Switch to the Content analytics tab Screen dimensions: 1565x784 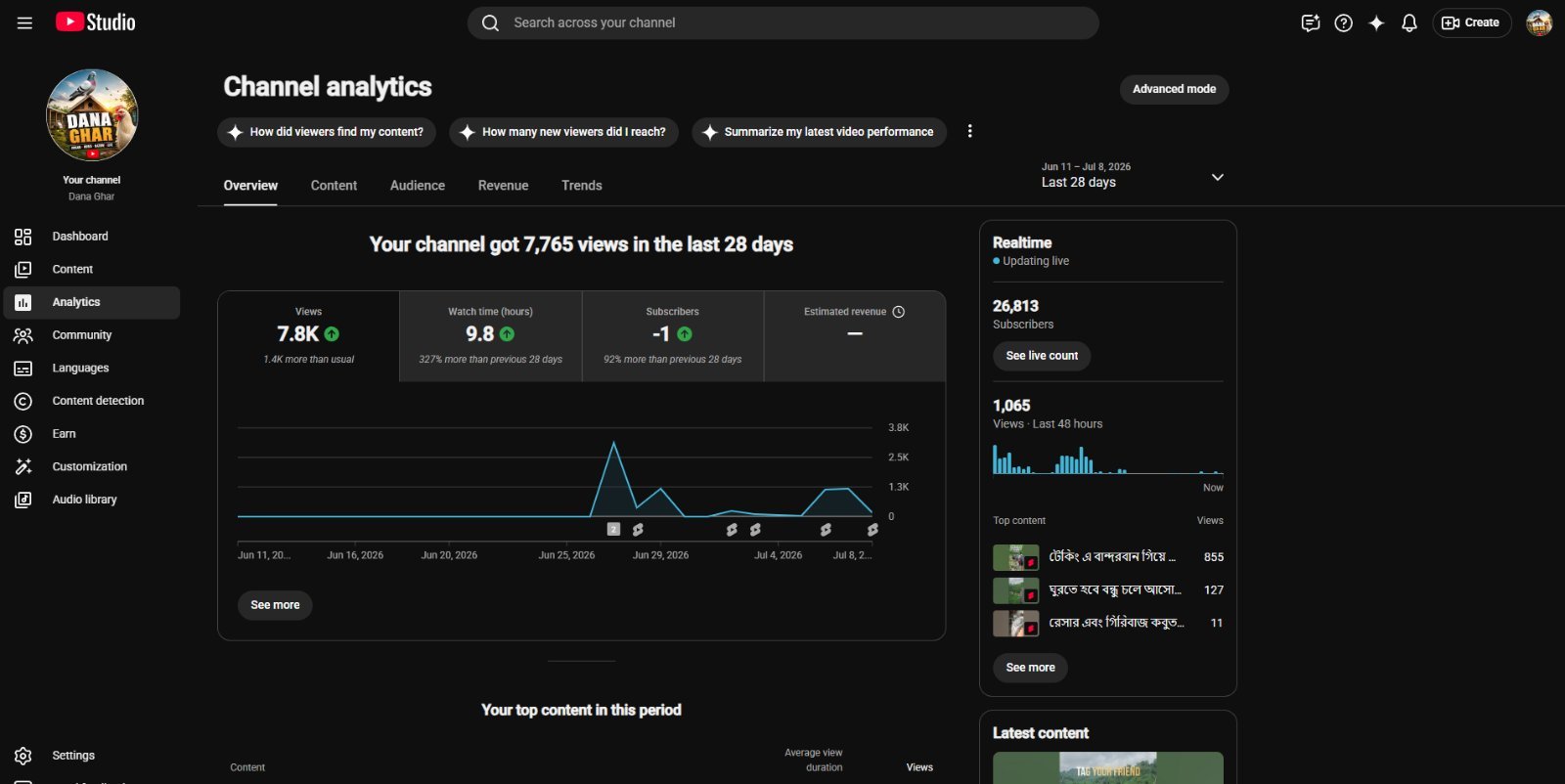point(334,186)
